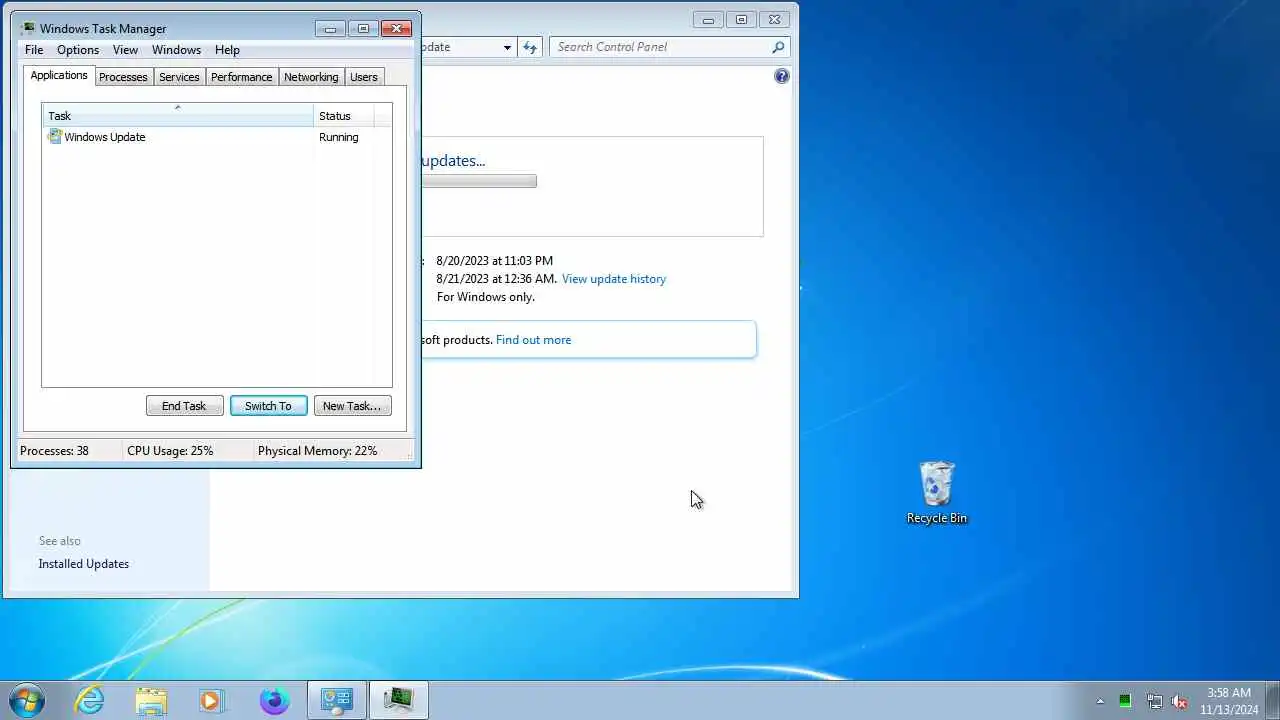Select the Applications tab
The image size is (1280, 720).
59,75
